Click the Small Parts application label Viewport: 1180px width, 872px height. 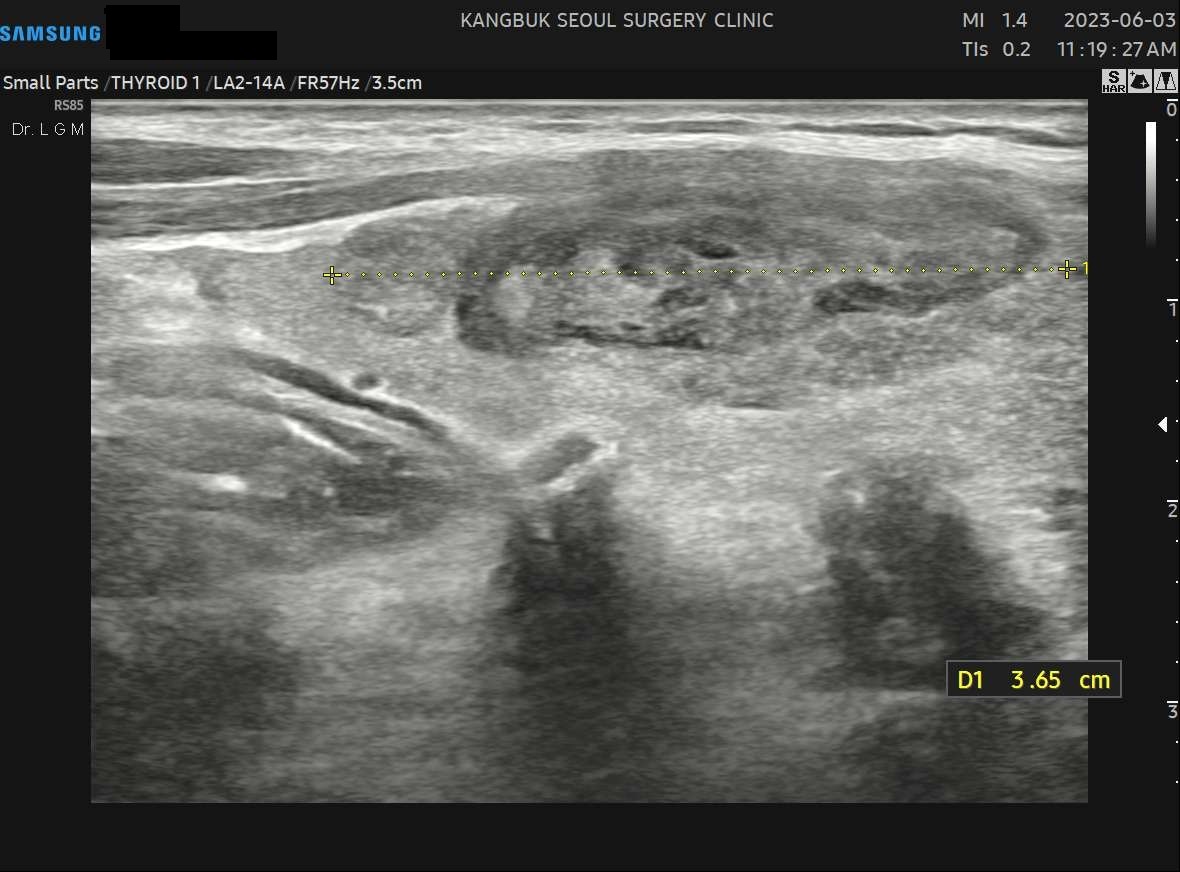pos(50,83)
